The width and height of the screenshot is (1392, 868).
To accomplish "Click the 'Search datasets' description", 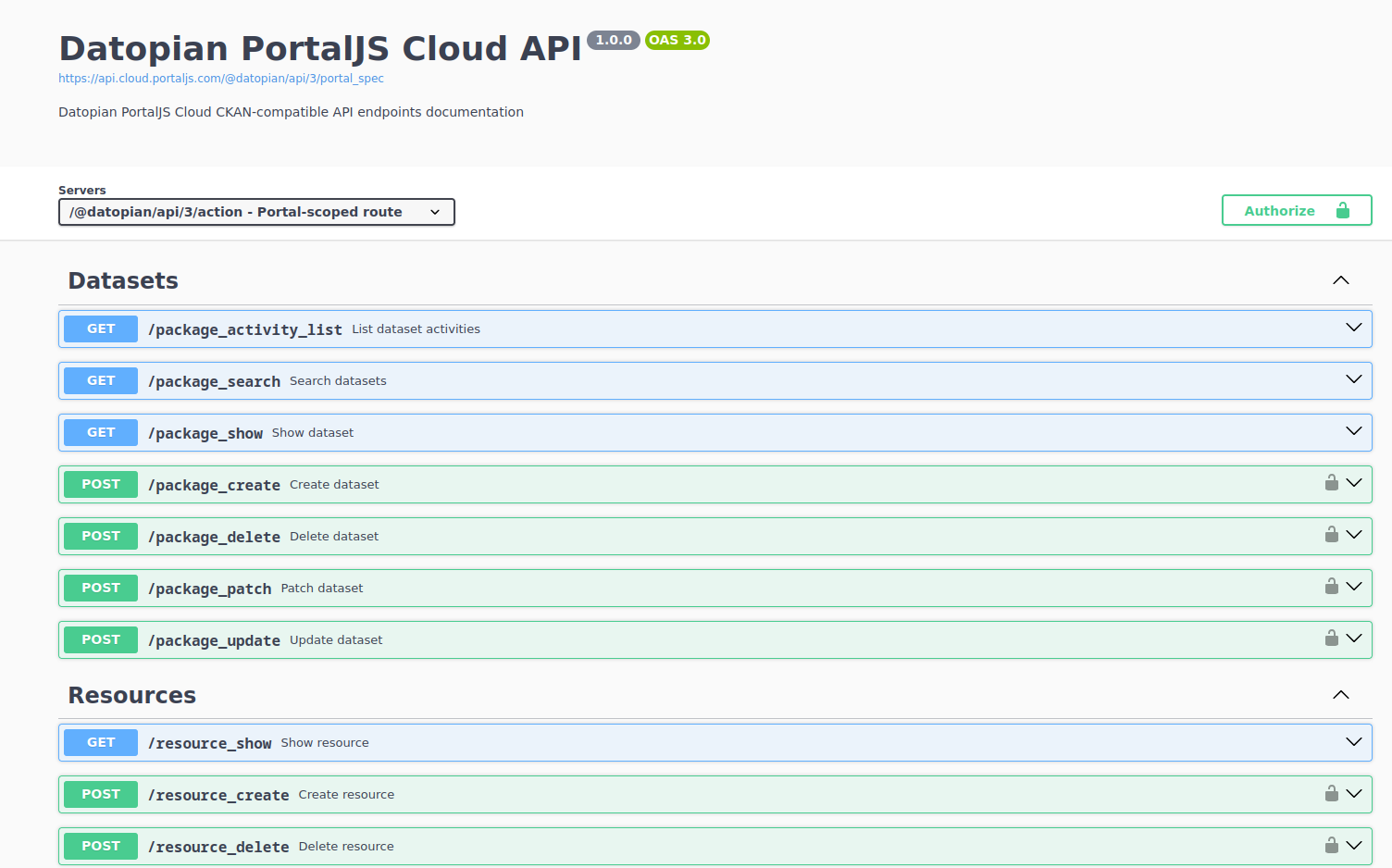I will tap(338, 380).
